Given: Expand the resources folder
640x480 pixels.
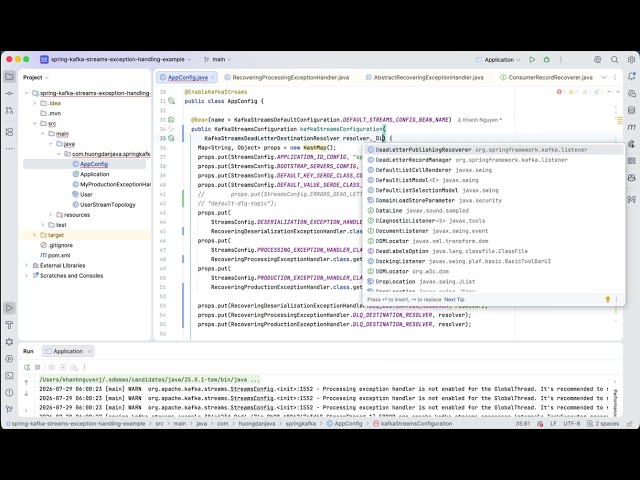Looking at the screenshot, I should click(51, 215).
